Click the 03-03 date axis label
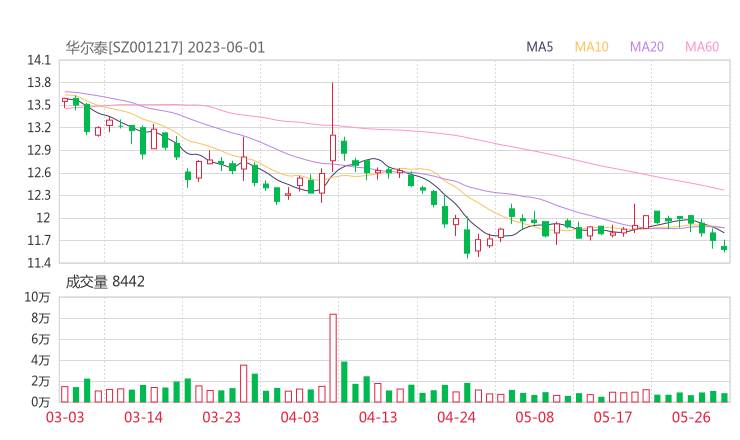Viewport: 740px width, 440px height. pos(65,417)
